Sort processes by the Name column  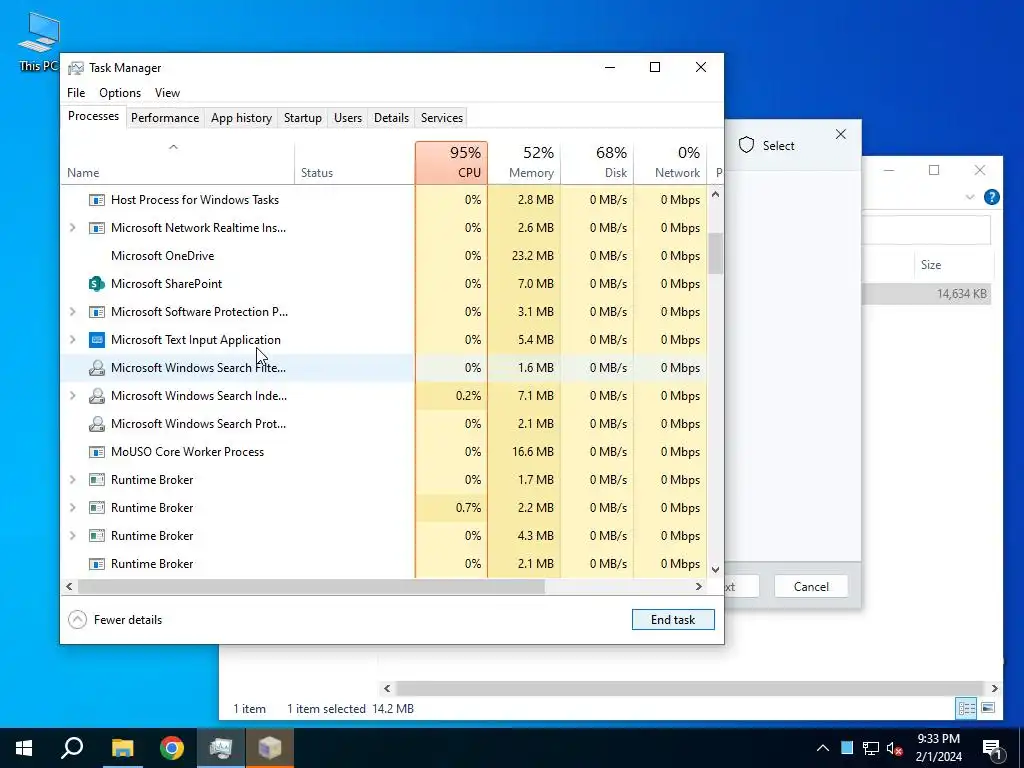click(x=177, y=162)
